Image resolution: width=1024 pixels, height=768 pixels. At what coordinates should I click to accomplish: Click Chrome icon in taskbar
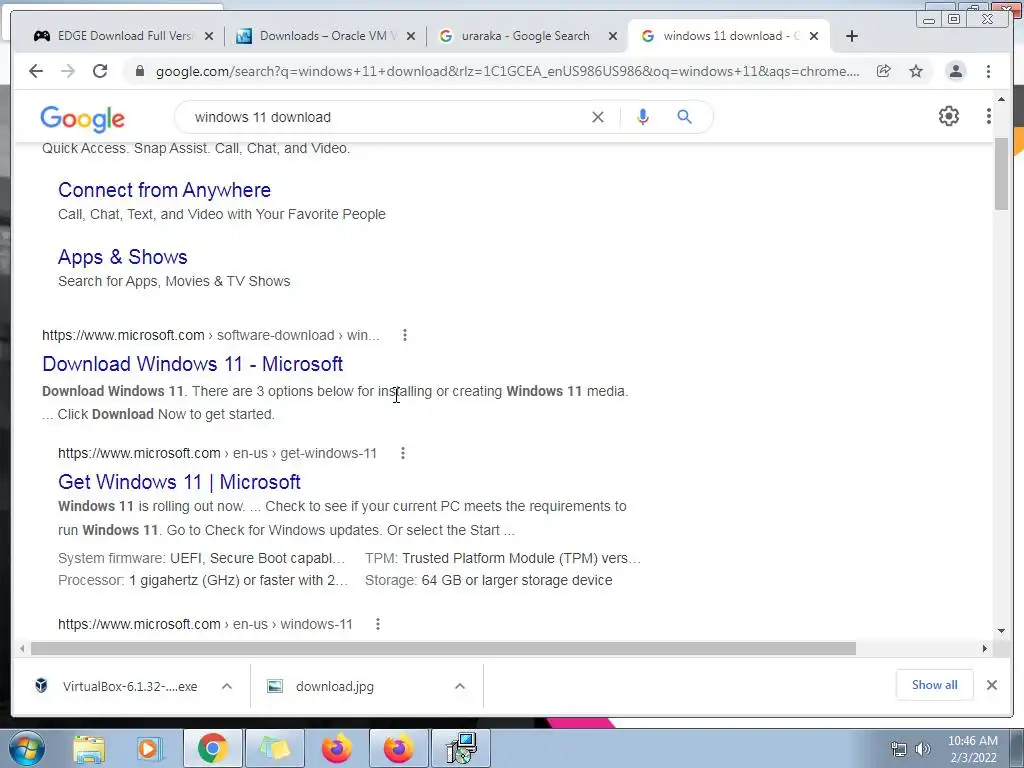pos(213,748)
